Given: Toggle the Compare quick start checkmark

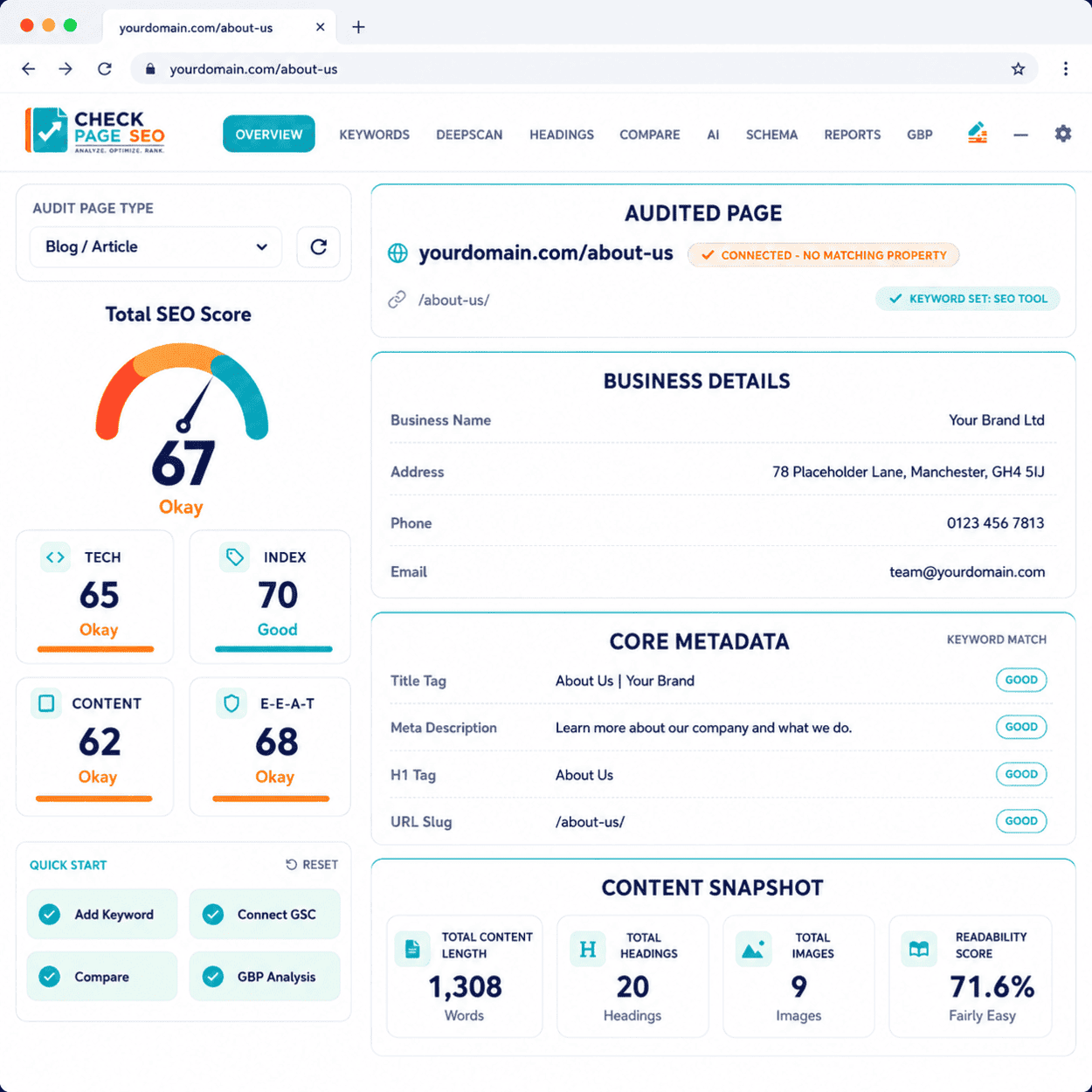Looking at the screenshot, I should click(50, 977).
